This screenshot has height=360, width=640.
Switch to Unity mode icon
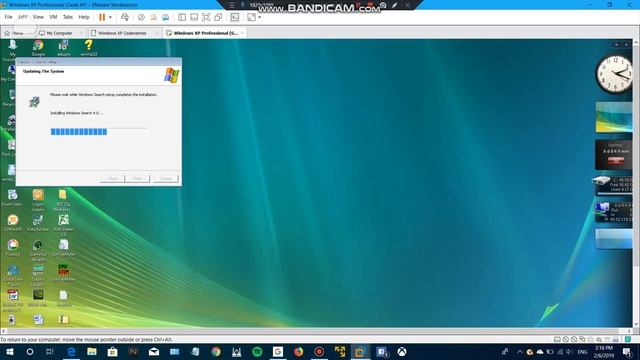point(218,17)
